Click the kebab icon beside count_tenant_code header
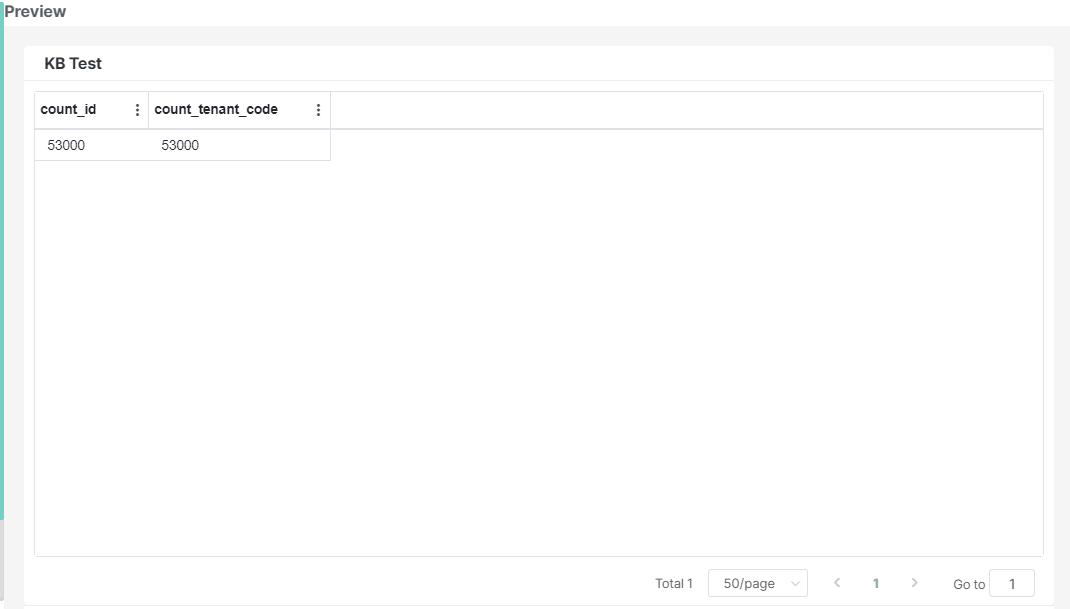The width and height of the screenshot is (1070, 609). [318, 109]
